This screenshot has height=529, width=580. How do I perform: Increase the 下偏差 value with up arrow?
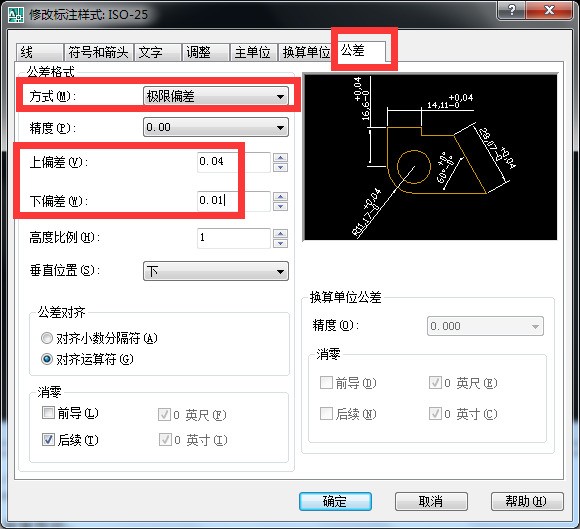280,197
